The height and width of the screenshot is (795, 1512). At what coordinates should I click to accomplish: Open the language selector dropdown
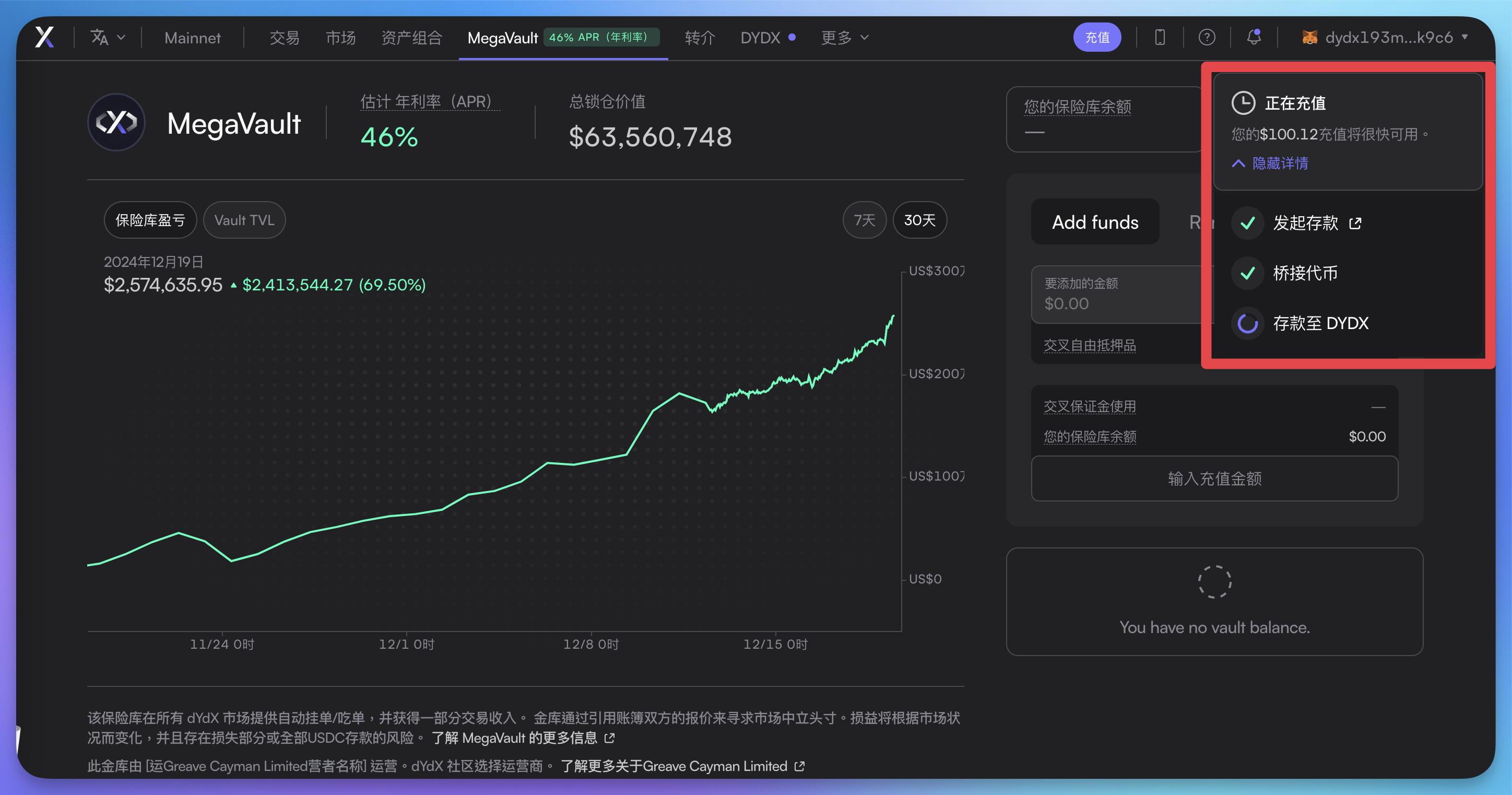(x=108, y=38)
